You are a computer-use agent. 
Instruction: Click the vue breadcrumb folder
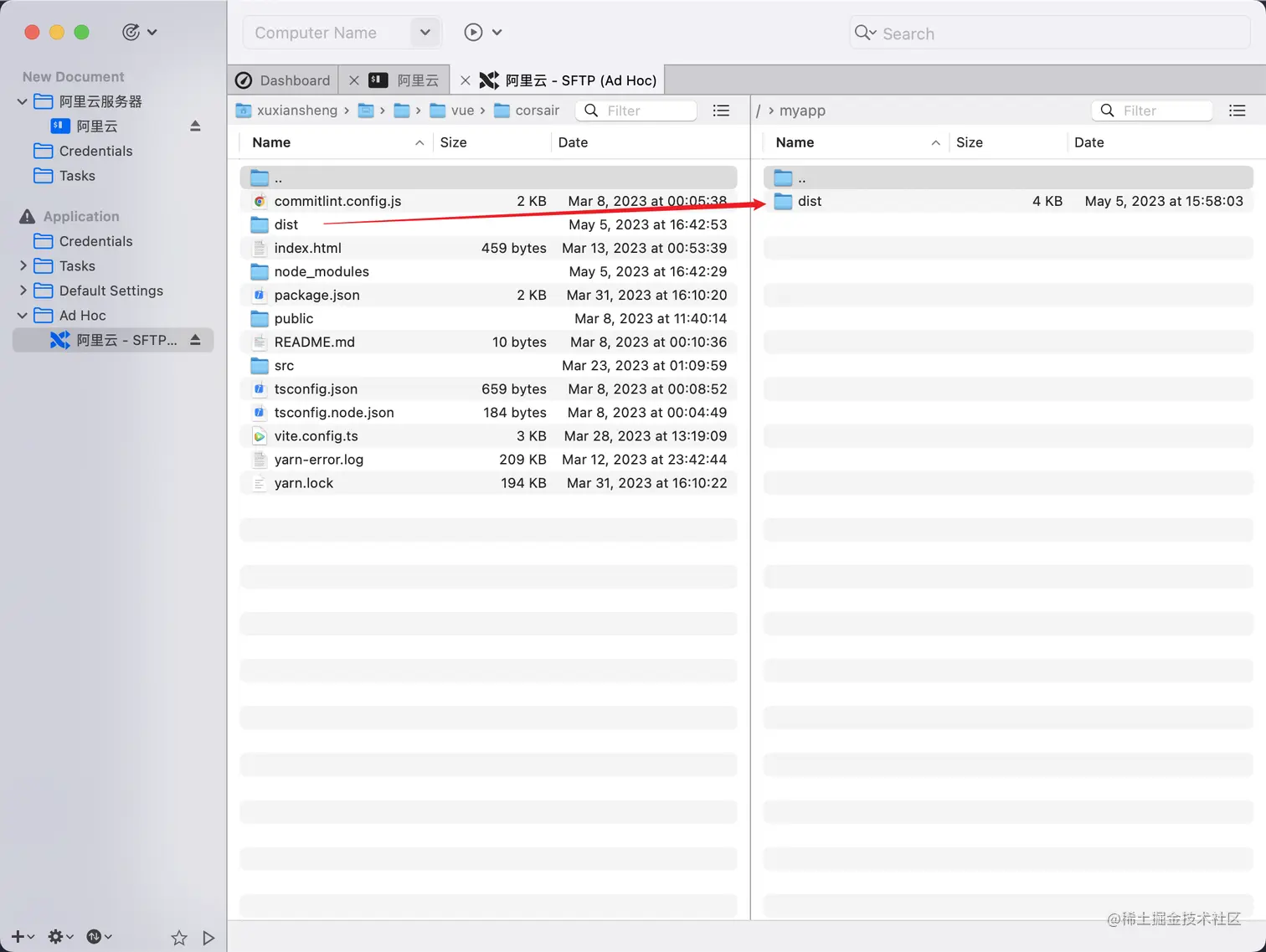(x=452, y=111)
